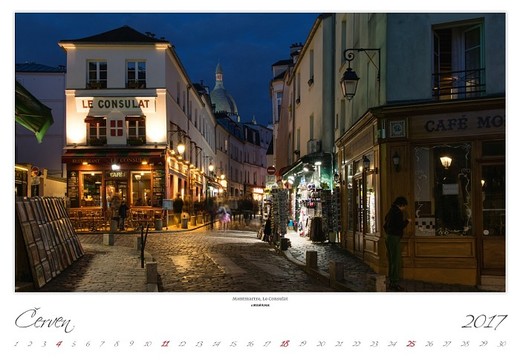Click date 1 in the calendar row
Viewport: 520px width, 360px height.
click(16, 344)
